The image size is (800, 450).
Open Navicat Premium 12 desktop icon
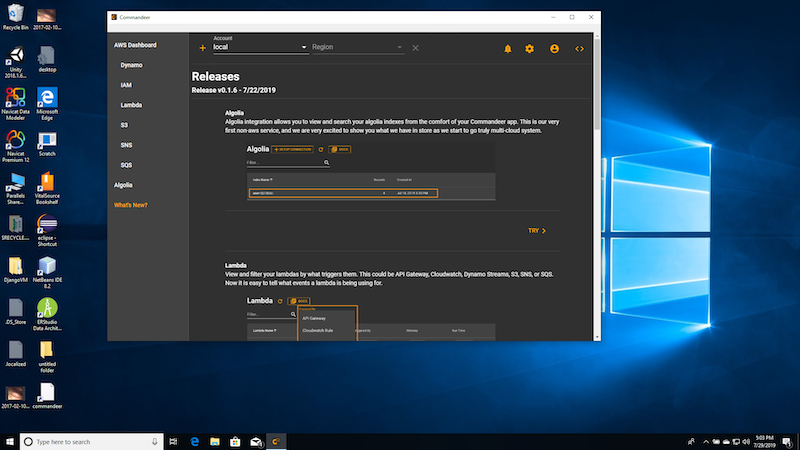pyautogui.click(x=15, y=146)
